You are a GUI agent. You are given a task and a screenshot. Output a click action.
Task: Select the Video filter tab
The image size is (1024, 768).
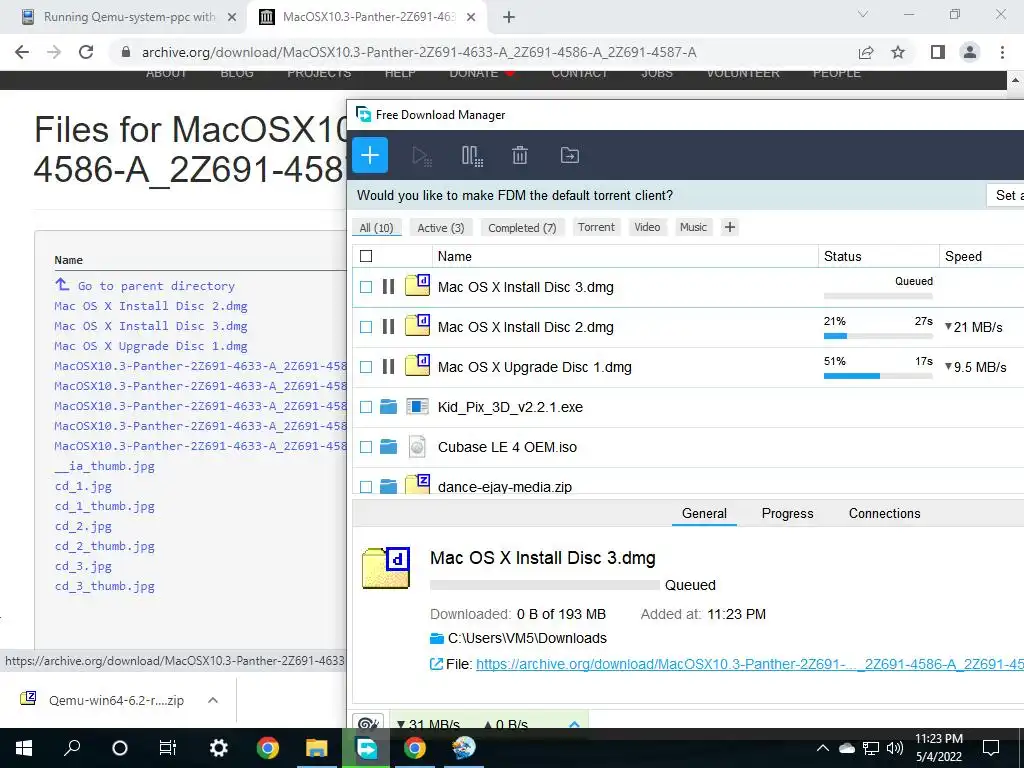pyautogui.click(x=647, y=227)
